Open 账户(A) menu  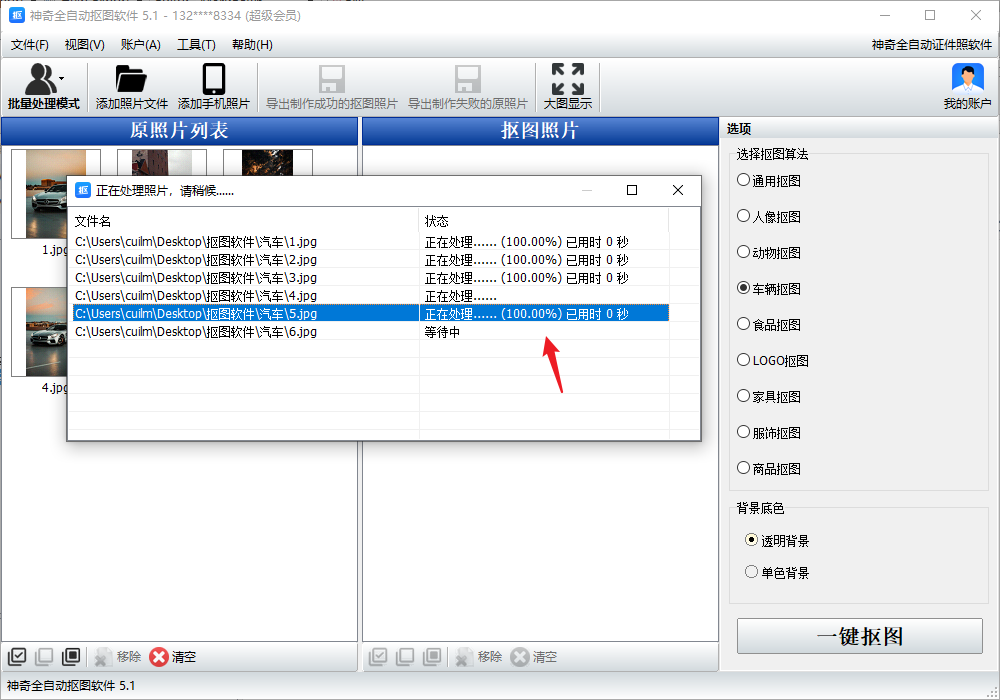click(140, 45)
